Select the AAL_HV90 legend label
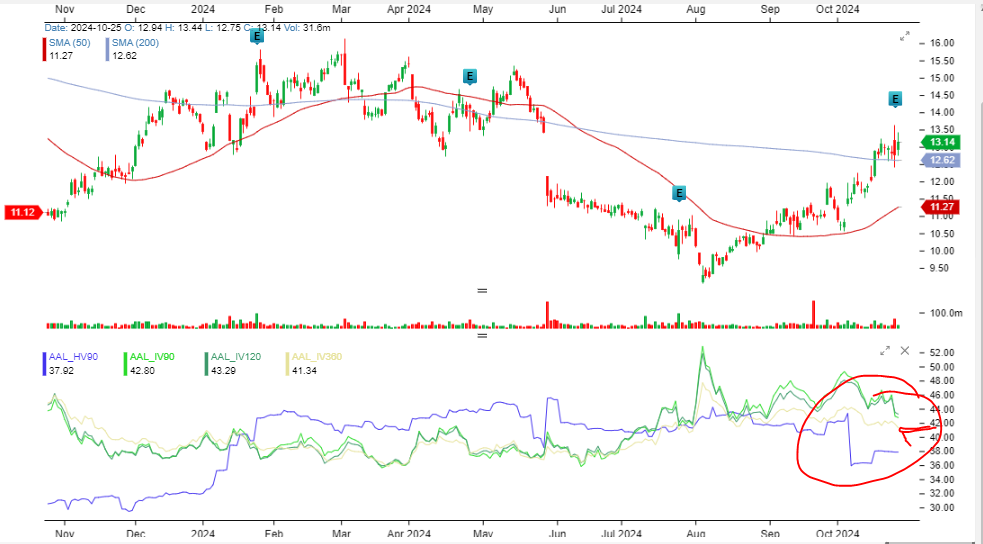The image size is (983, 544). [75, 357]
